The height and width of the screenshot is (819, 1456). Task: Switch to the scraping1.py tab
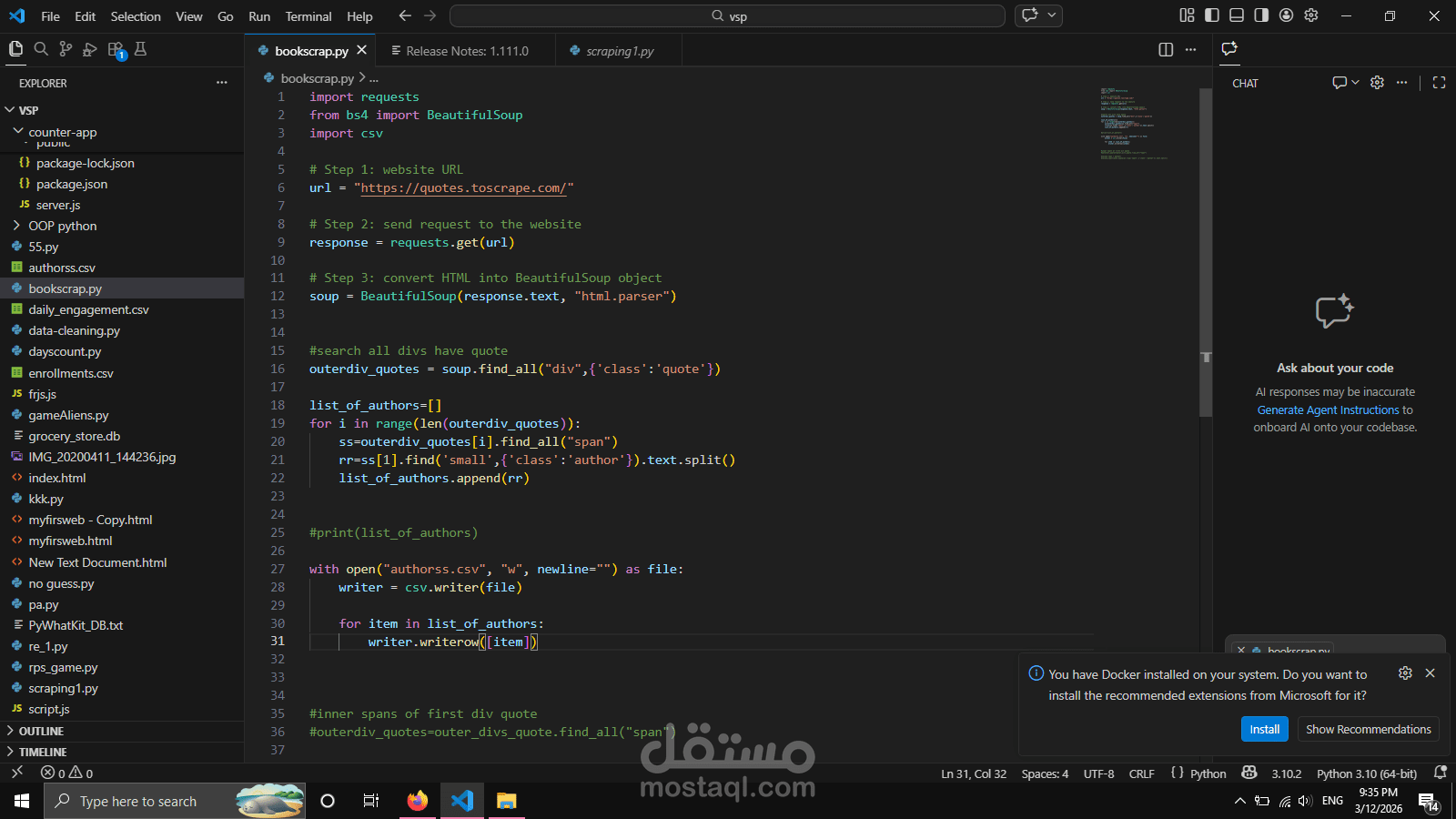point(618,50)
